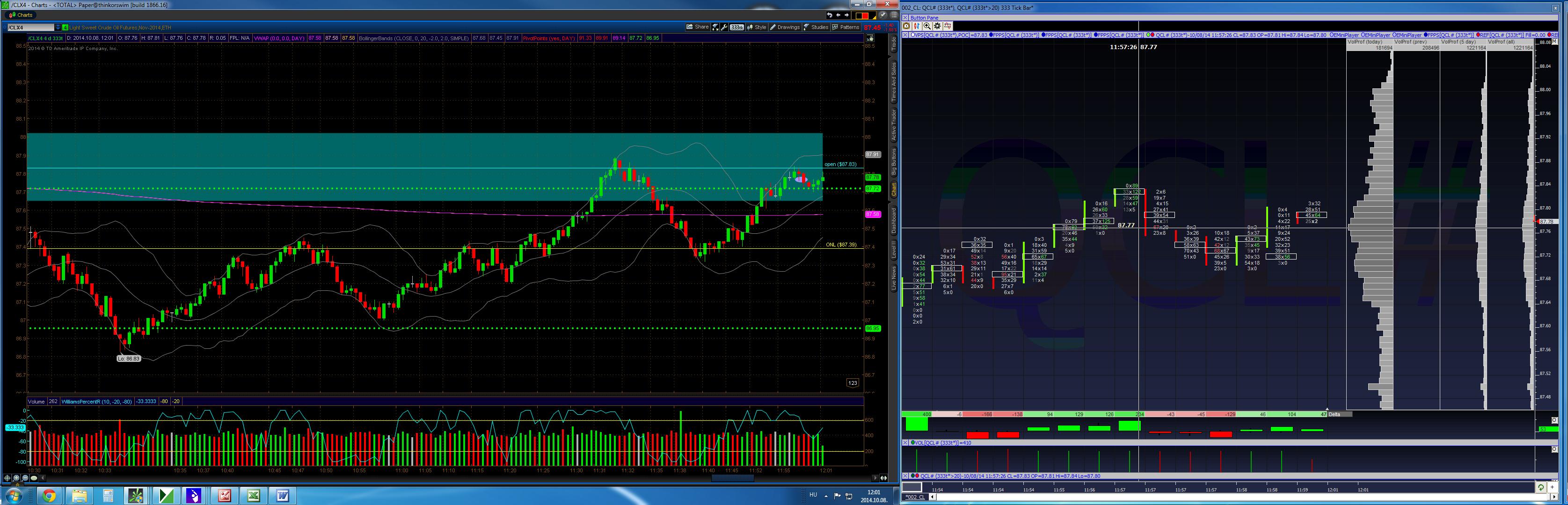Toggle the VPS[QCL#] POC study marker
This screenshot has height=505, width=1568.
[x=913, y=35]
